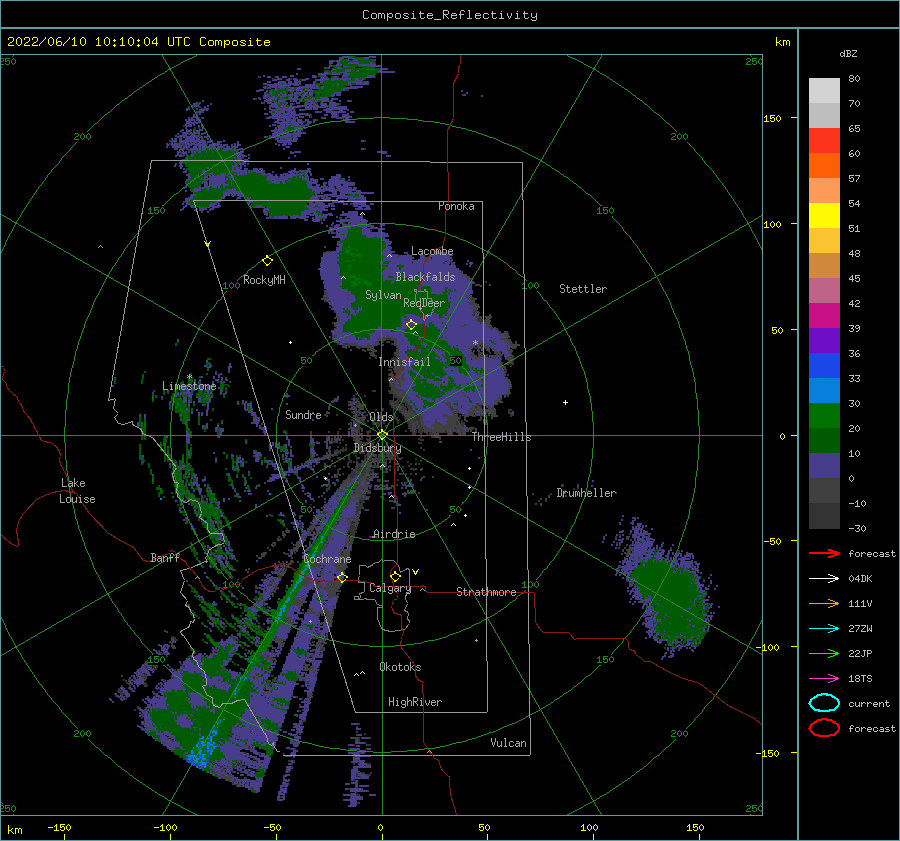Click the yellow diamond marker near Cochrane
Screen dimensions: 900x841
(342, 577)
